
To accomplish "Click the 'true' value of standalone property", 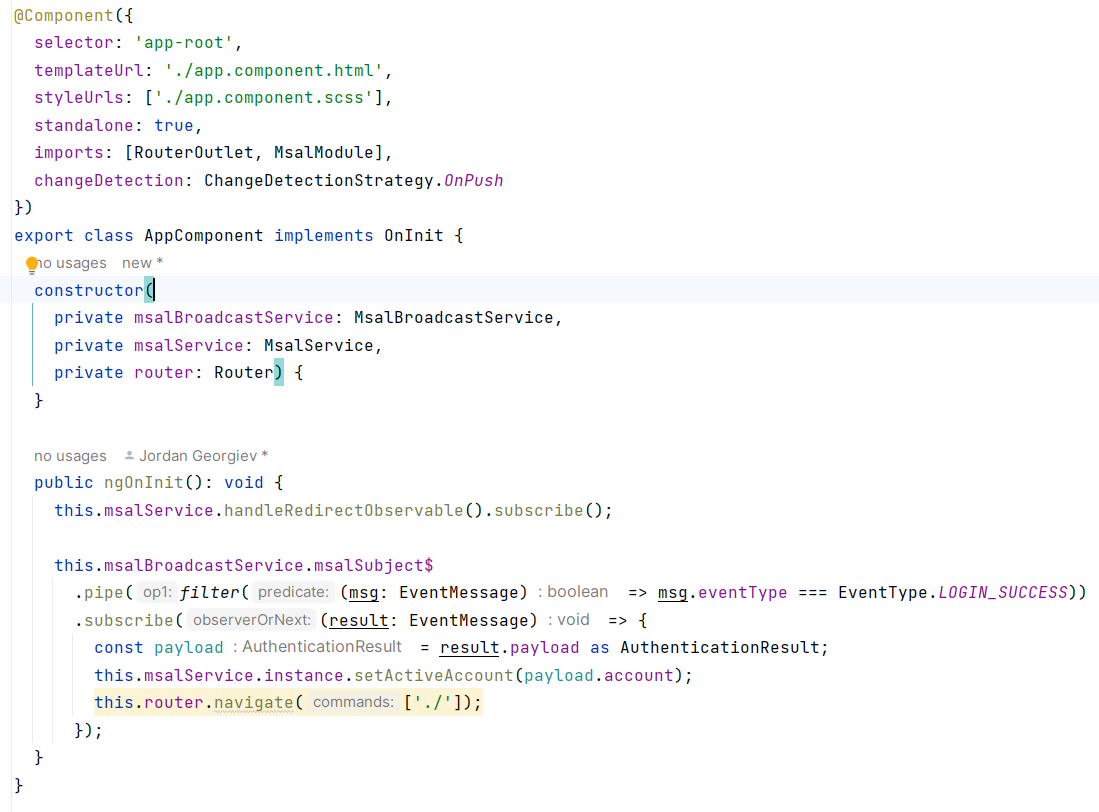I will (173, 125).
